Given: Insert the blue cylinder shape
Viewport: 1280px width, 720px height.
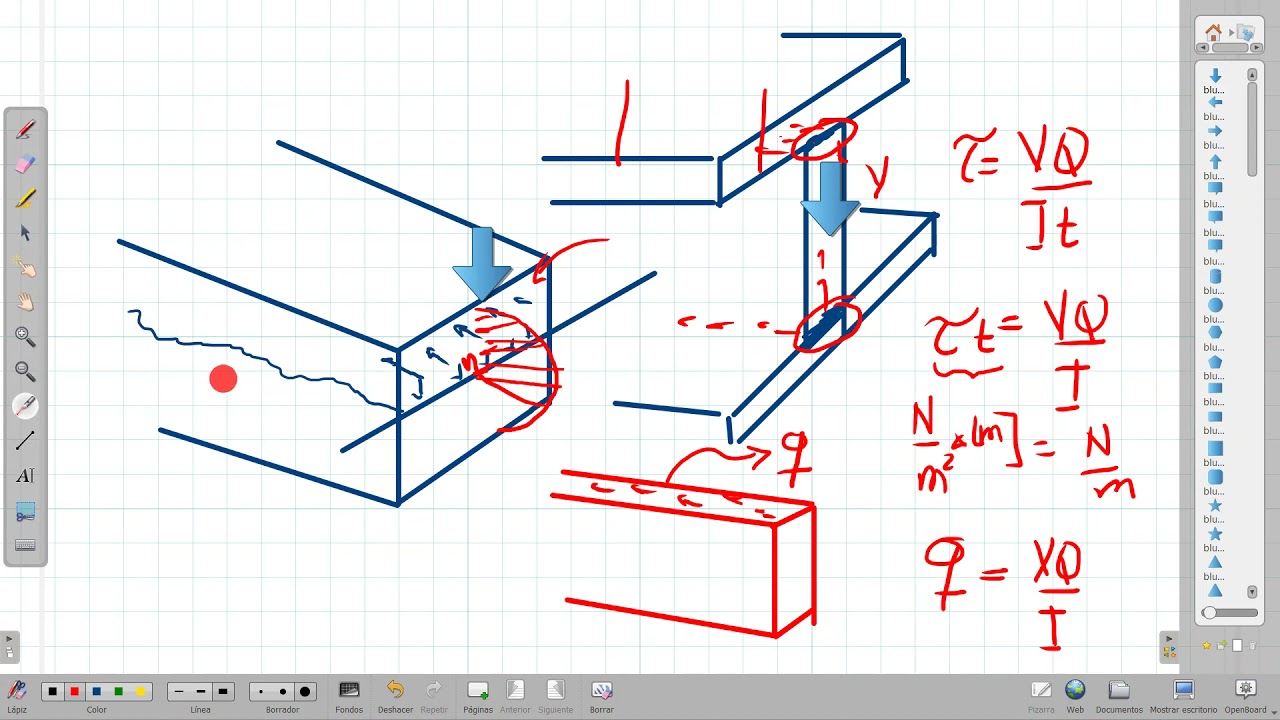Looking at the screenshot, I should point(1215,276).
